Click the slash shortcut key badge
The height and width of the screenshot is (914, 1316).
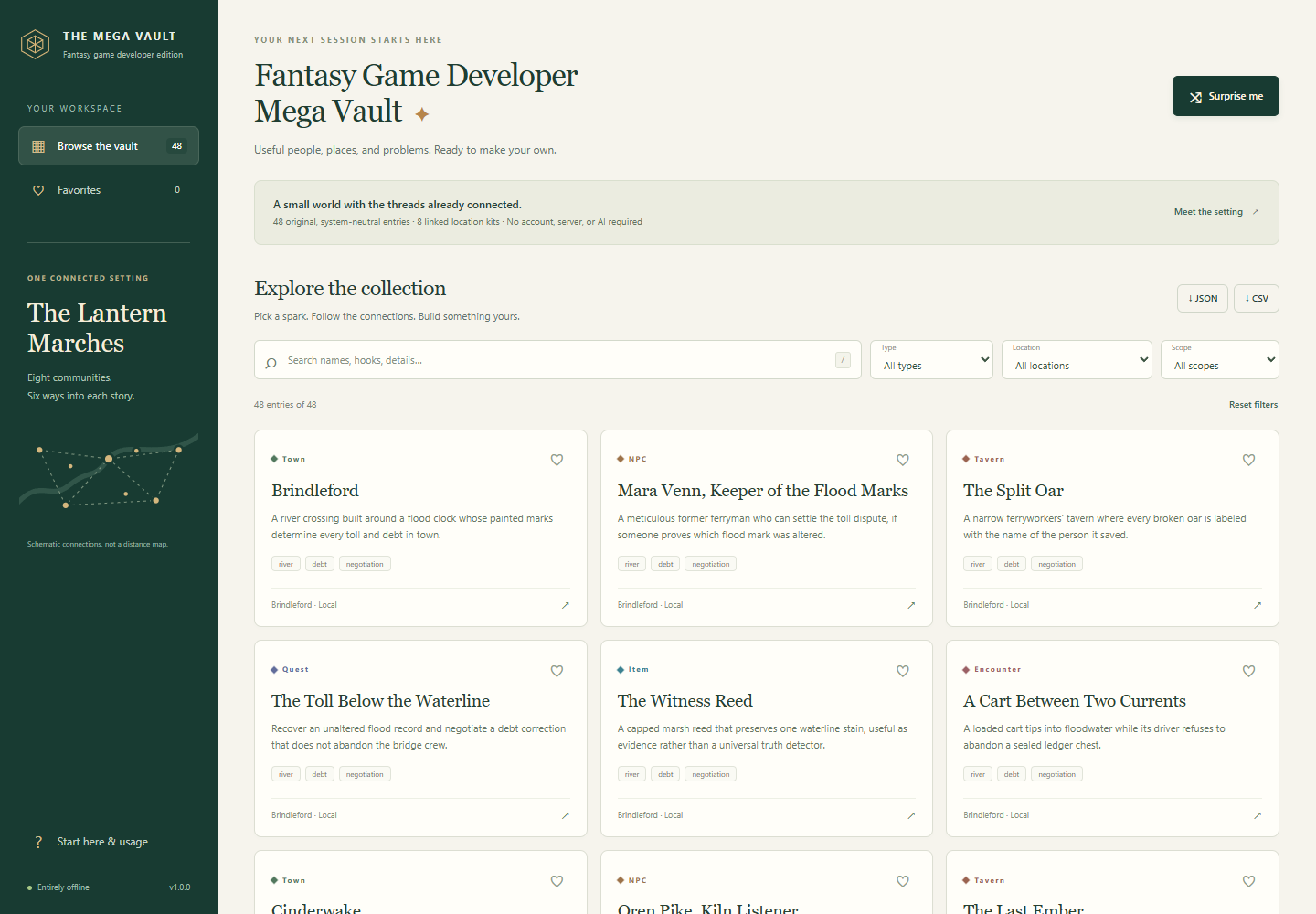click(x=843, y=360)
